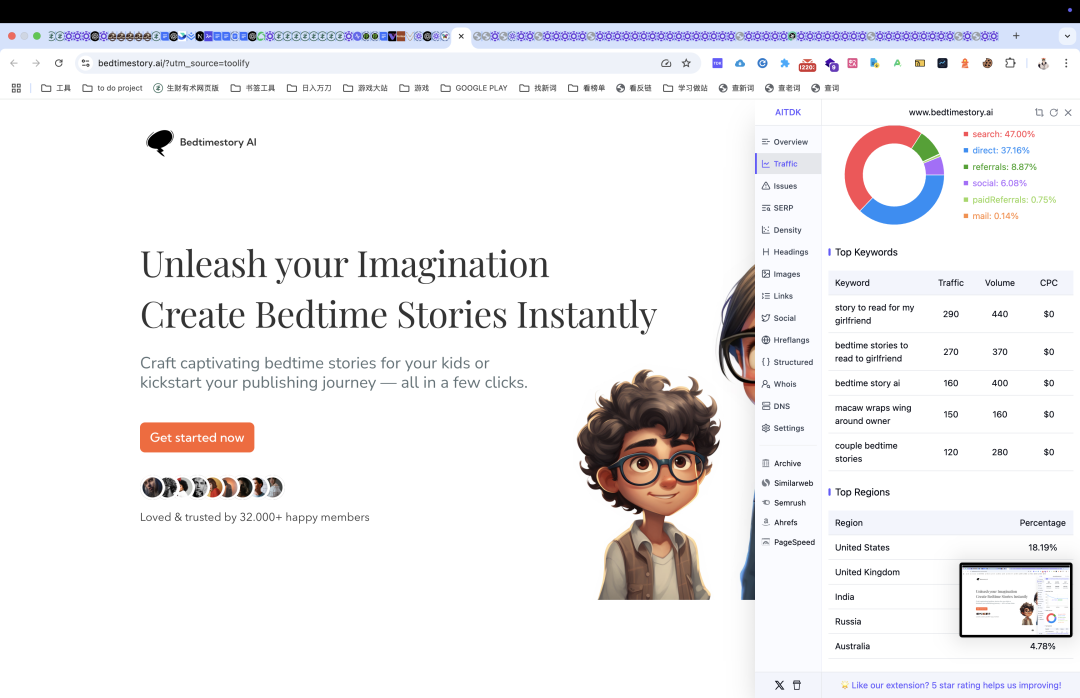Click the mail 0.14% legend entry
The width and height of the screenshot is (1080, 698).
(x=990, y=216)
